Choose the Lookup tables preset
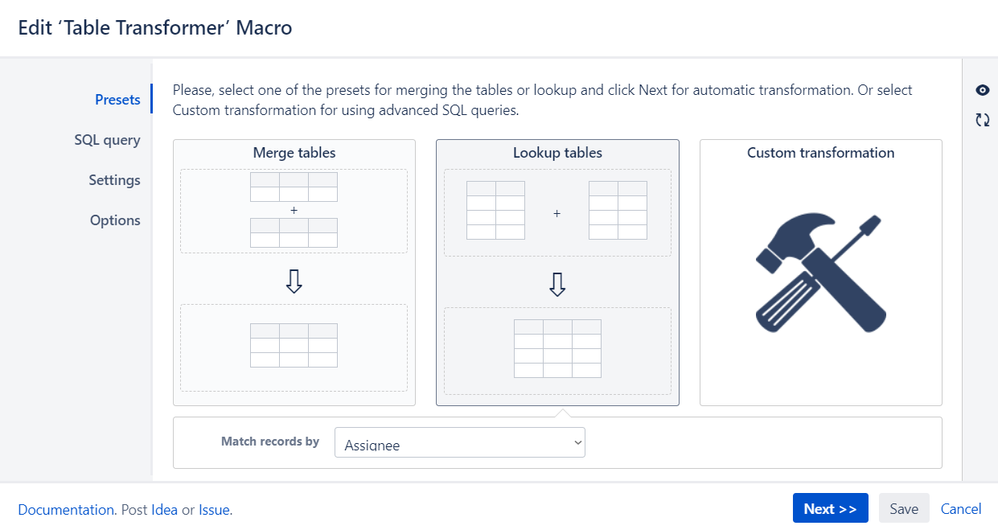Viewport: 998px width, 530px height. 558,272
